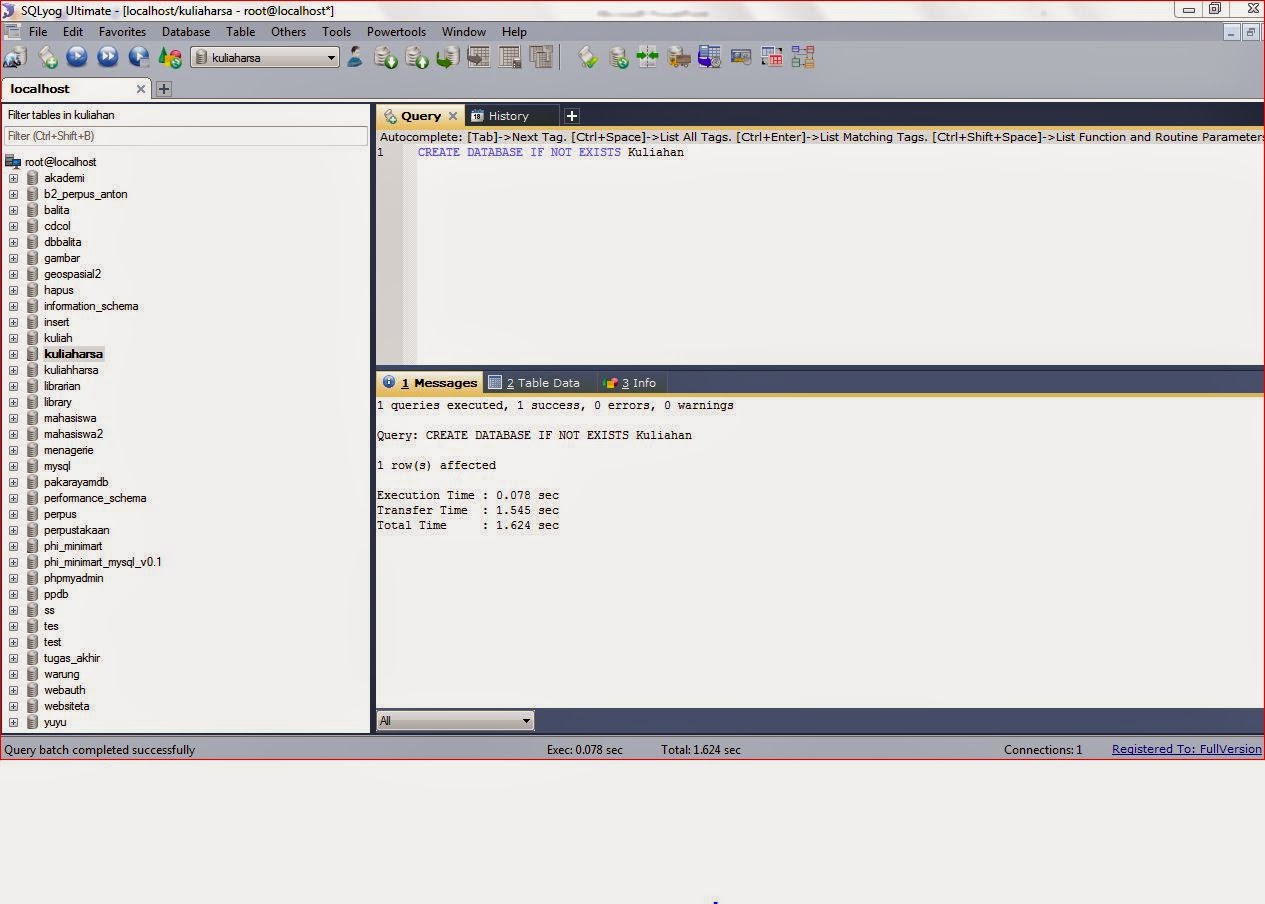This screenshot has width=1265, height=904.
Task: Open the File menu
Action: click(x=38, y=31)
